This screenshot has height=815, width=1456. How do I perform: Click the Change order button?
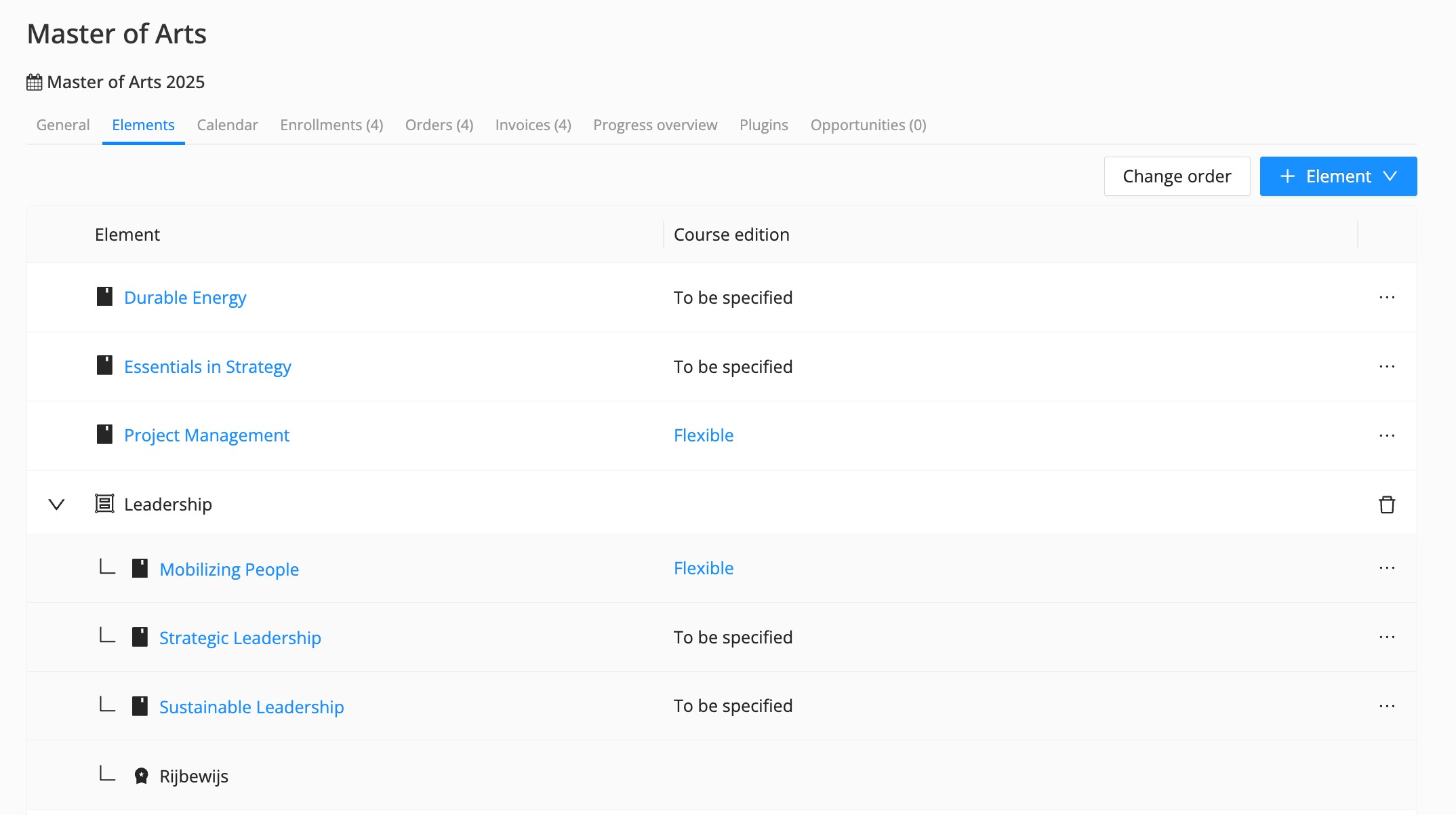click(1177, 176)
